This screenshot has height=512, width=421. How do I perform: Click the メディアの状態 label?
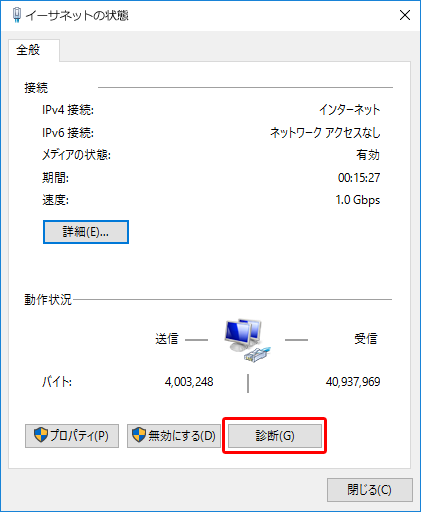coord(76,155)
